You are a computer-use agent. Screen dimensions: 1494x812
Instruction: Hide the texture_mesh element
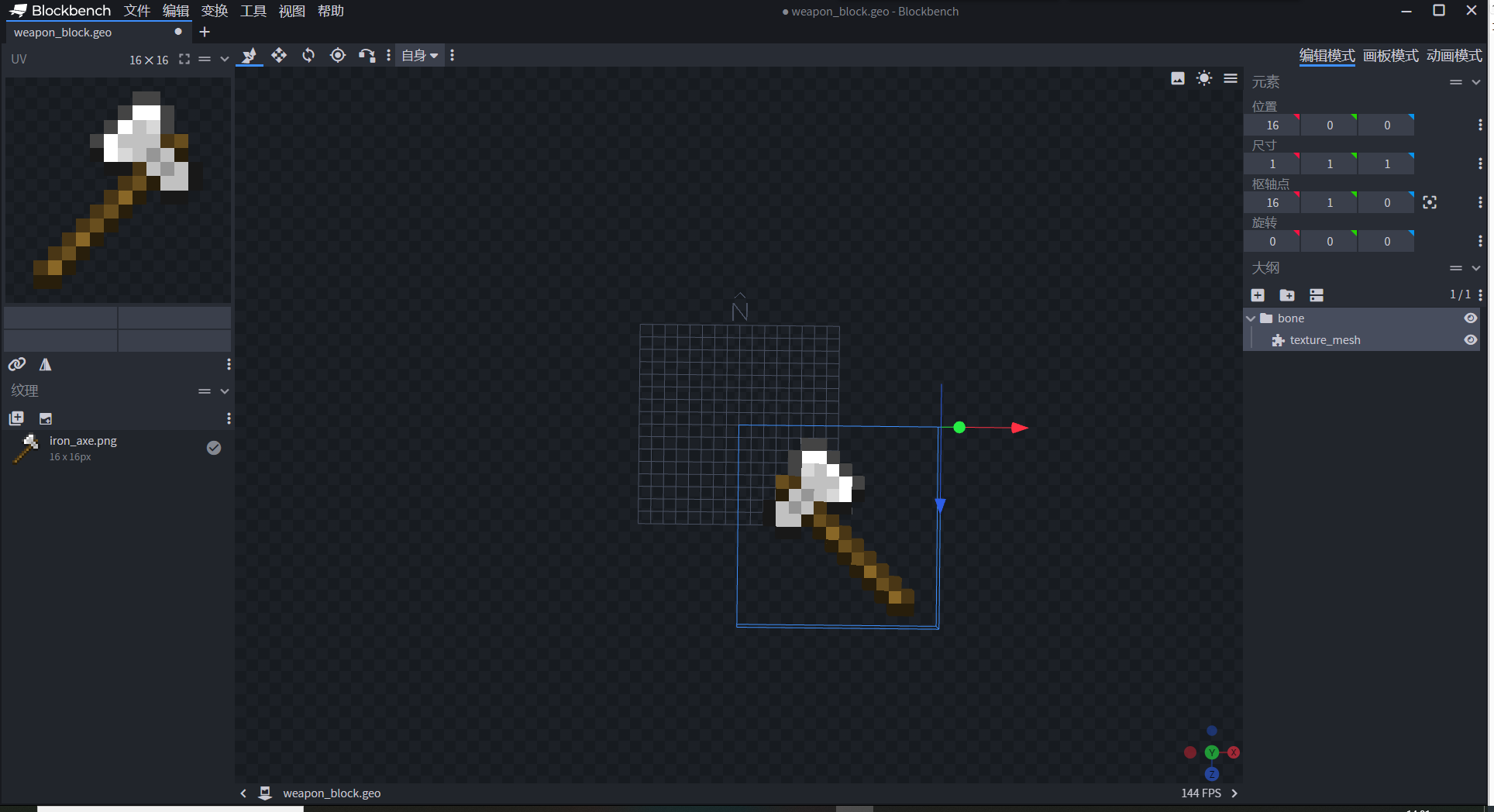[1470, 340]
